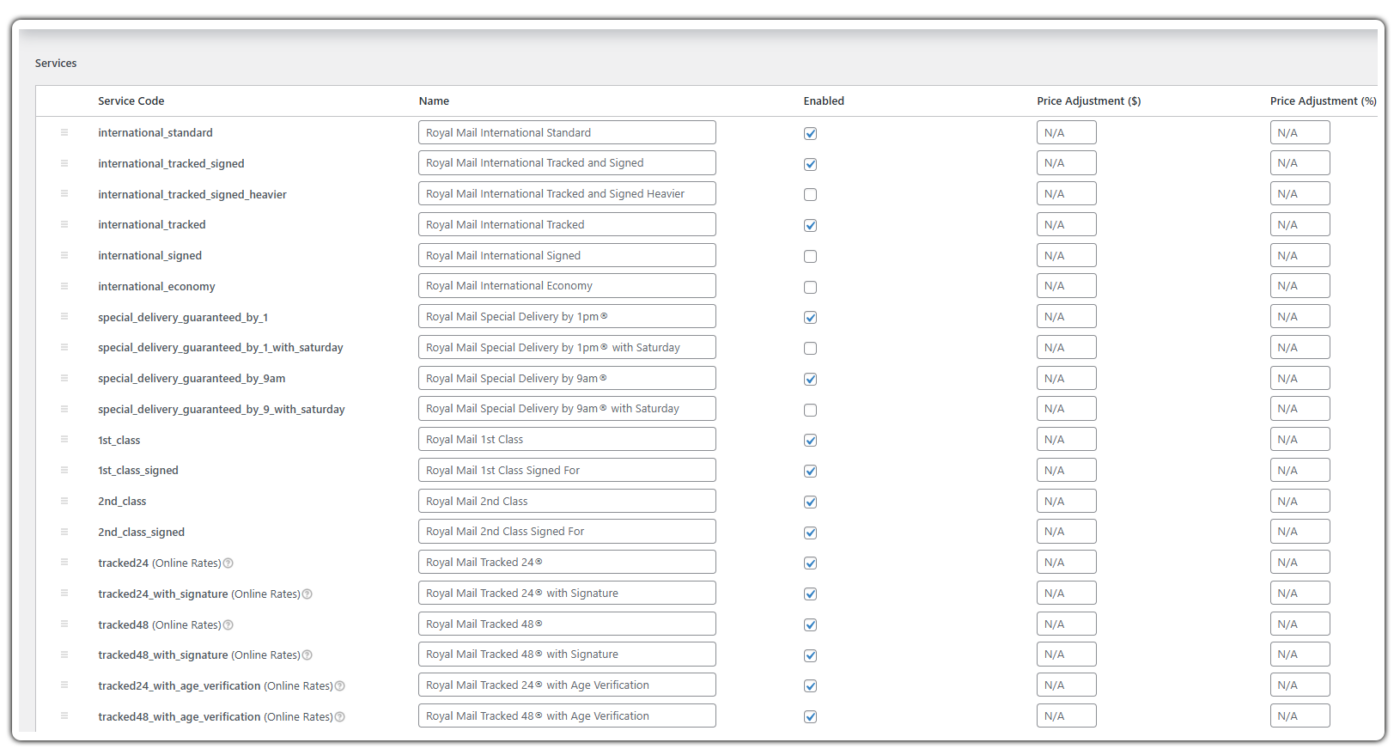
Task: Uncheck the international_tracked Enabled checkbox
Action: coord(810,225)
